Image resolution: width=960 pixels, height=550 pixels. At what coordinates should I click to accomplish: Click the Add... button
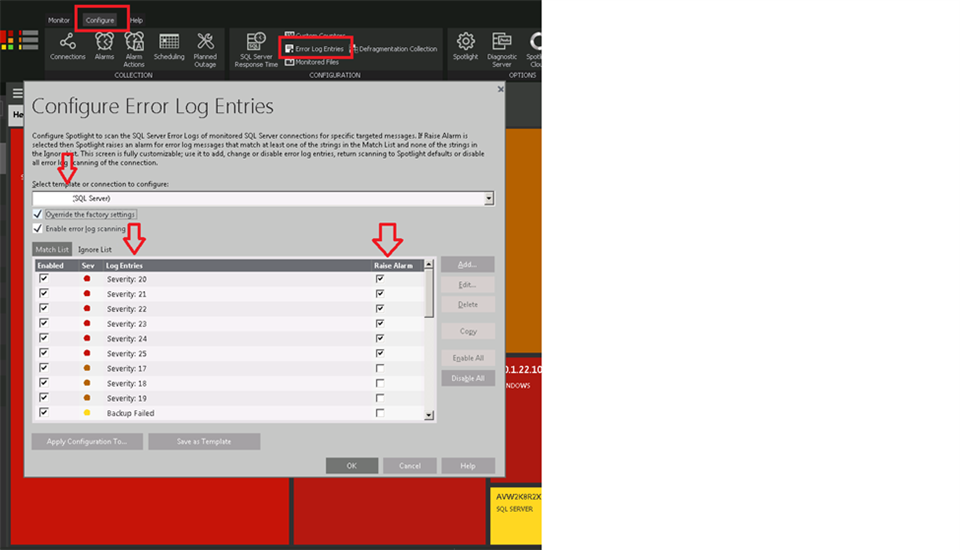click(468, 265)
